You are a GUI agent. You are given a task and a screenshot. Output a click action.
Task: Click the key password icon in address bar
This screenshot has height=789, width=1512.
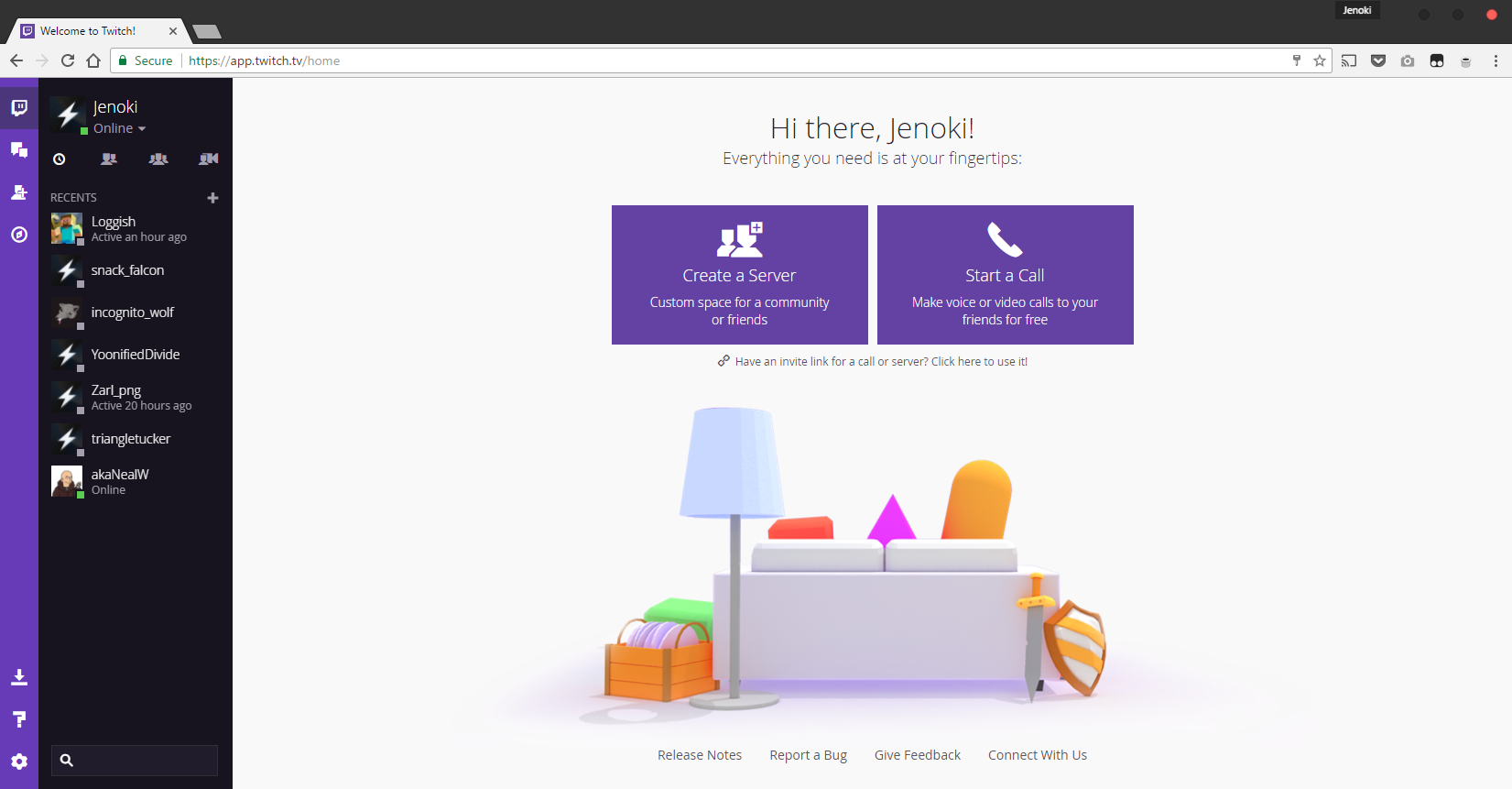[1297, 60]
